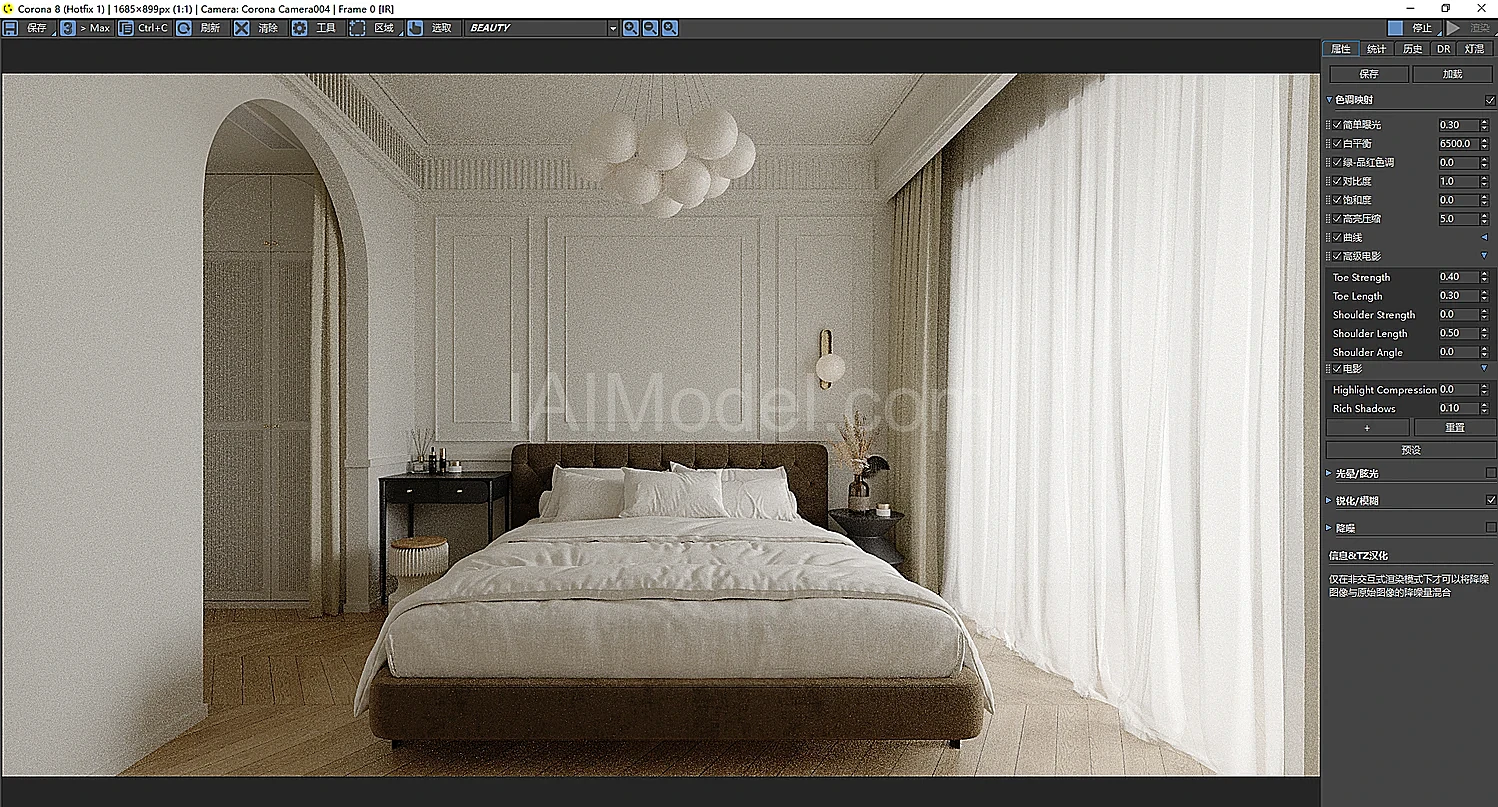The width and height of the screenshot is (1498, 807).
Task: Enable the 光晕/眩光 checkbox
Action: tap(1491, 473)
